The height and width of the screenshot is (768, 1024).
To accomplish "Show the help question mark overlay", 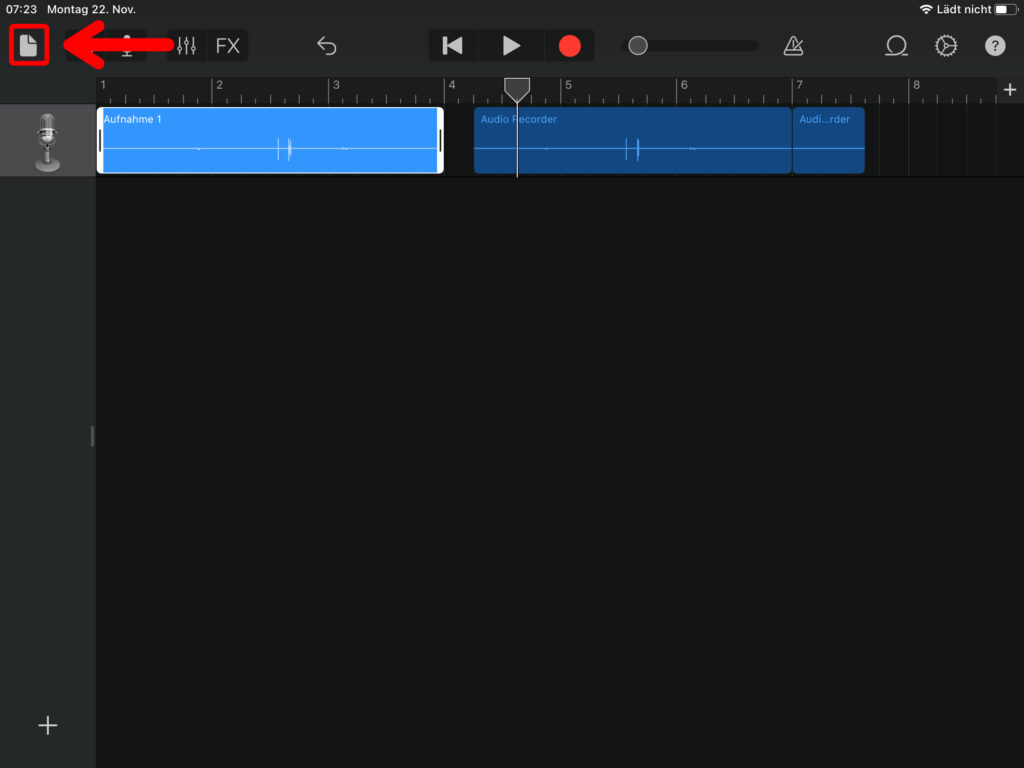I will pos(994,46).
